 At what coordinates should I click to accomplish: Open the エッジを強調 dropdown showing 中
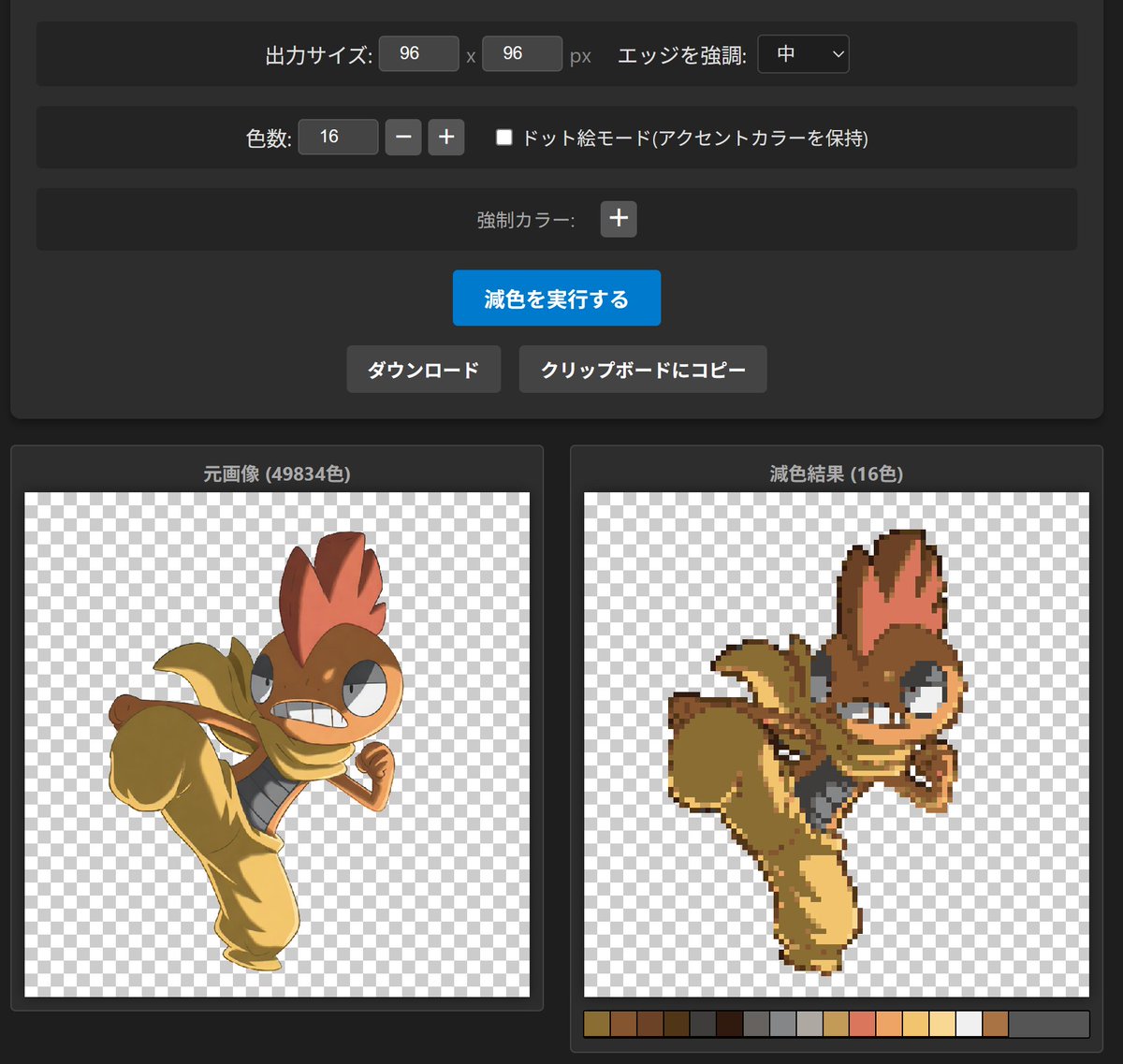(x=803, y=54)
